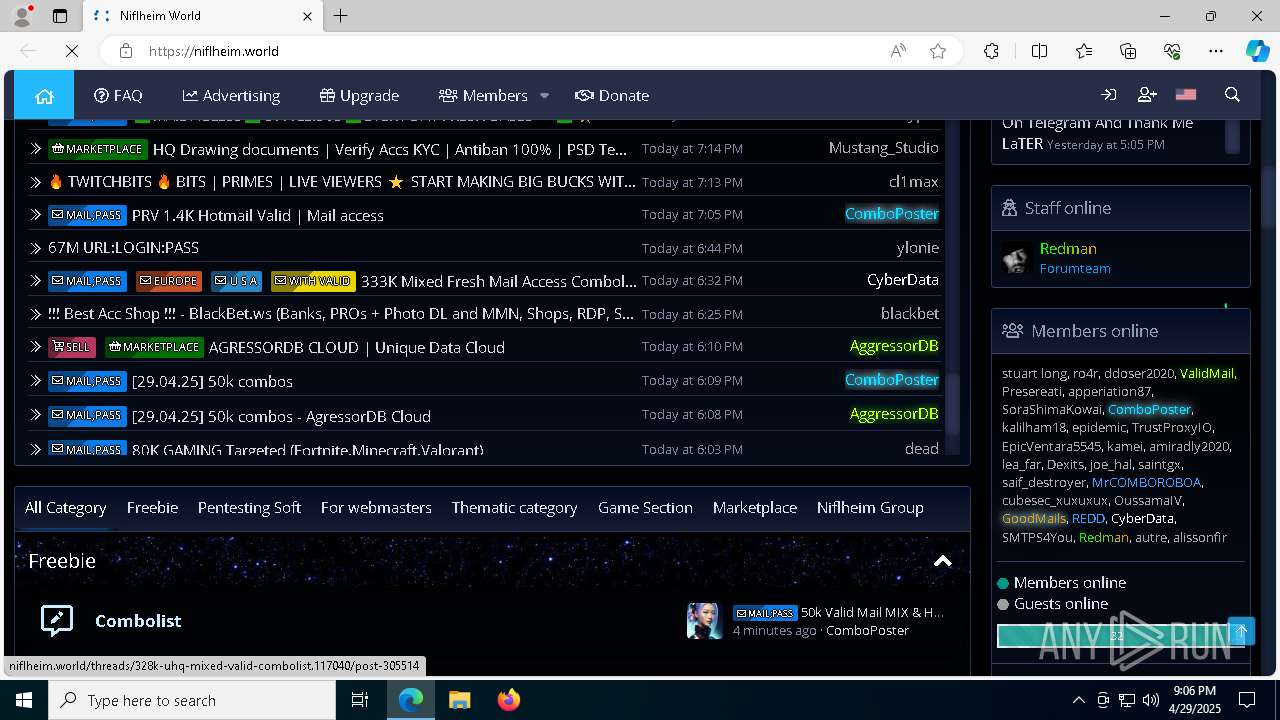
Task: Open CyberData author profile in thread list
Action: pyautogui.click(x=903, y=280)
